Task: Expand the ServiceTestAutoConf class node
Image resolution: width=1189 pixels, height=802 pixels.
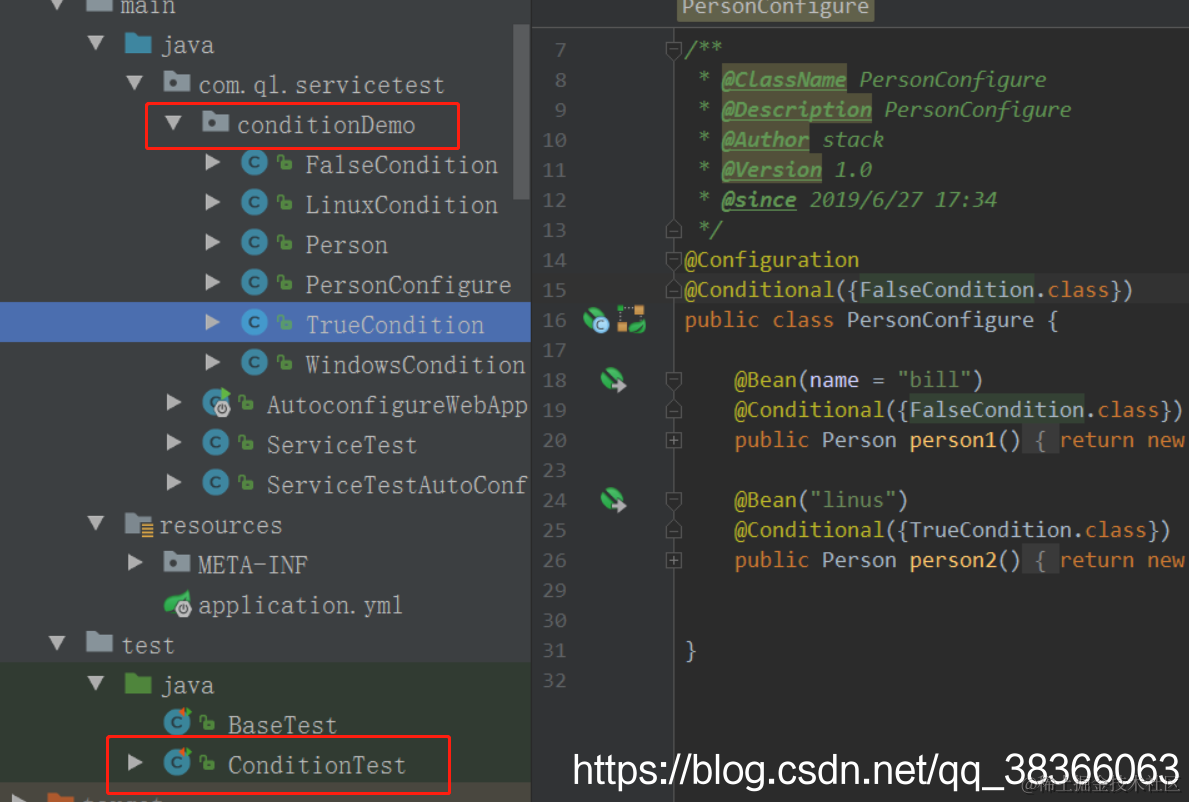Action: point(174,483)
